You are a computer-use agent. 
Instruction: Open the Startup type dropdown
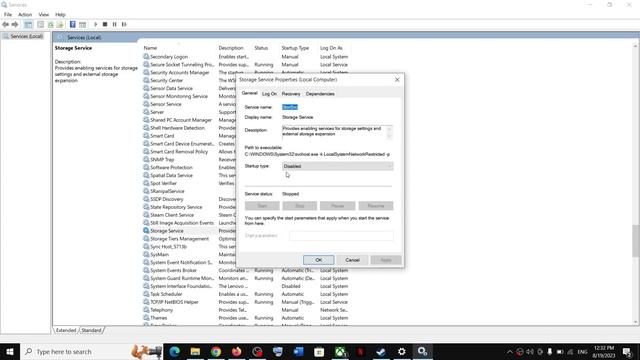[x=338, y=166]
